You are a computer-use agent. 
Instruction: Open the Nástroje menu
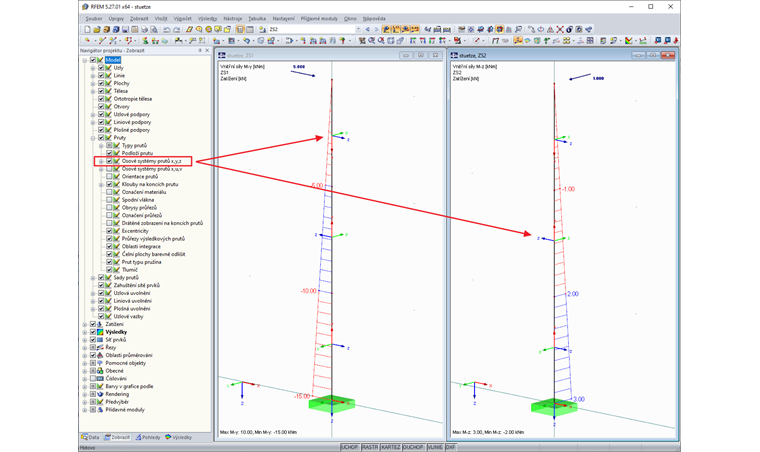[233, 18]
